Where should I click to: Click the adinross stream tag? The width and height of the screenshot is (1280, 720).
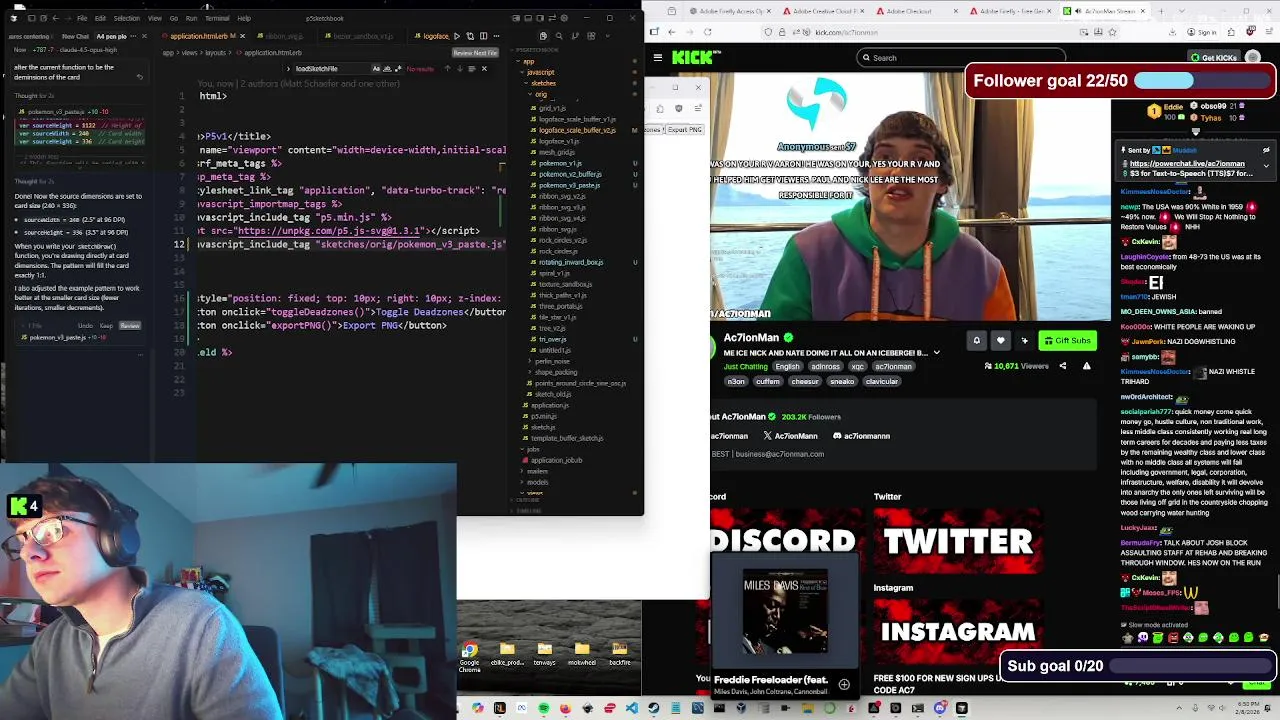[825, 366]
